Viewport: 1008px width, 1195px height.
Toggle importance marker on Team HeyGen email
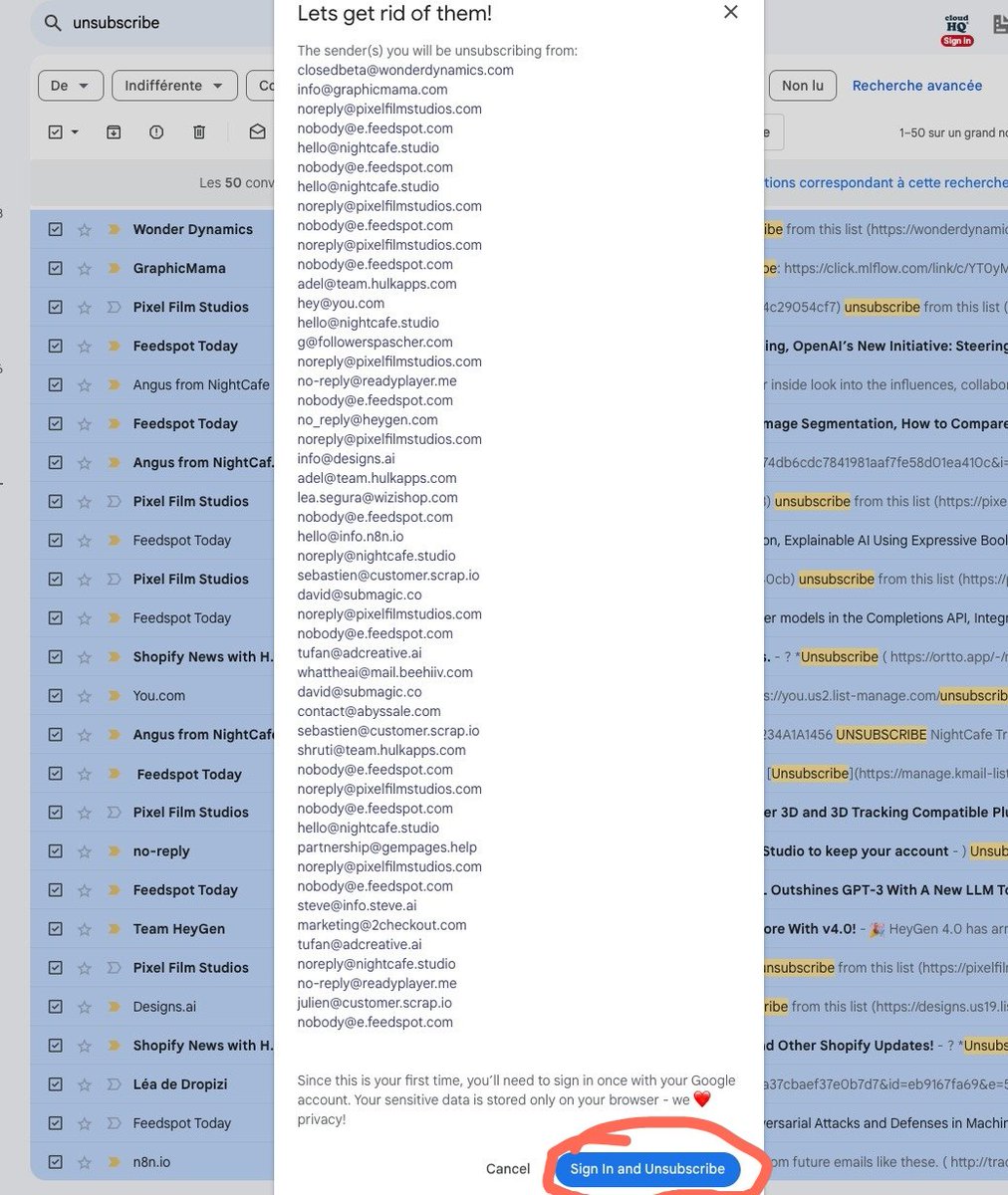click(x=114, y=928)
